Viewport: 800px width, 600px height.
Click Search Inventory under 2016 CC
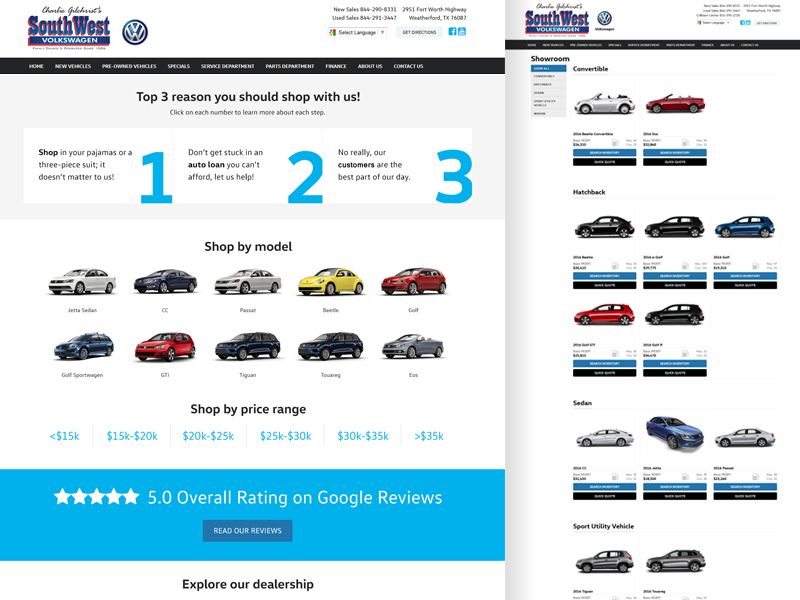click(x=605, y=487)
